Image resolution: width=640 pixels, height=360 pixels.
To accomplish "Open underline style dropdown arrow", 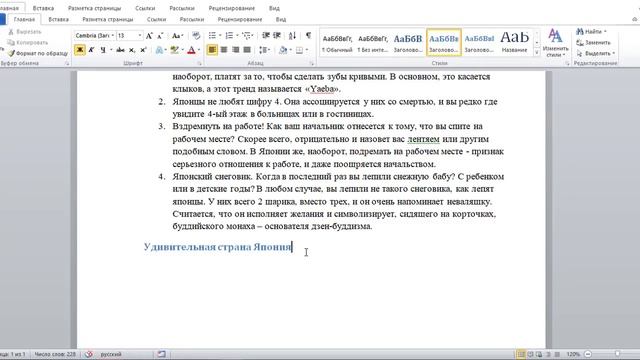I will pos(111,50).
